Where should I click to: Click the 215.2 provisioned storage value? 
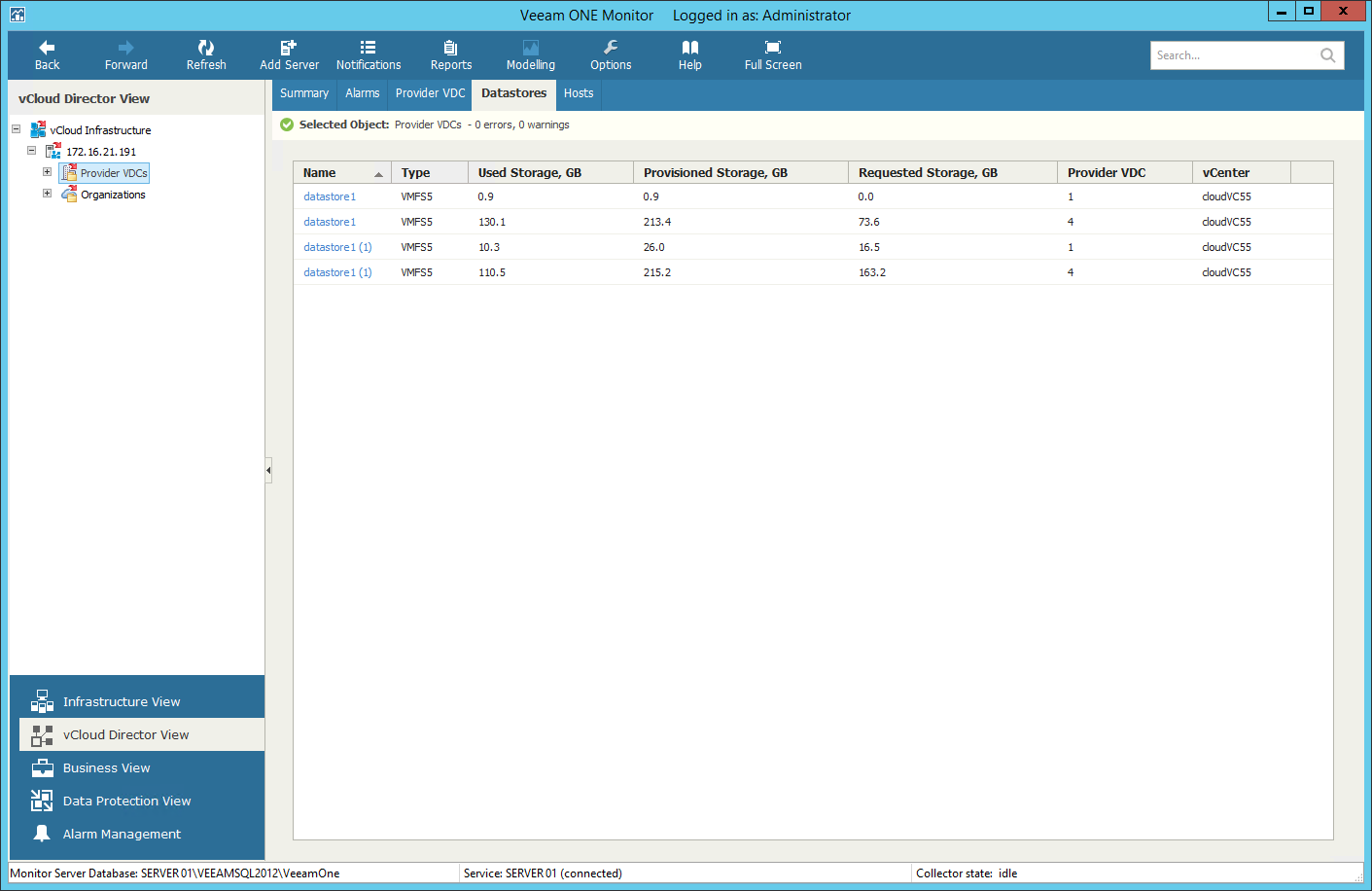(657, 272)
